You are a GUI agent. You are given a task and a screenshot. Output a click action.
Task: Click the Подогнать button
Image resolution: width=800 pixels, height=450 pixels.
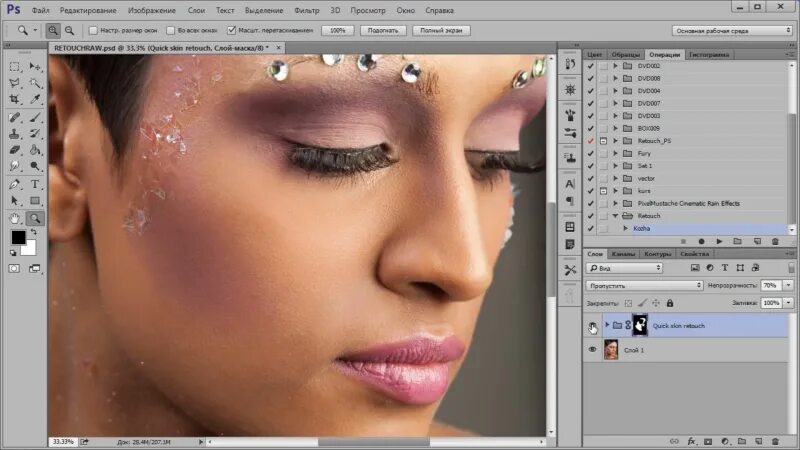pos(383,31)
